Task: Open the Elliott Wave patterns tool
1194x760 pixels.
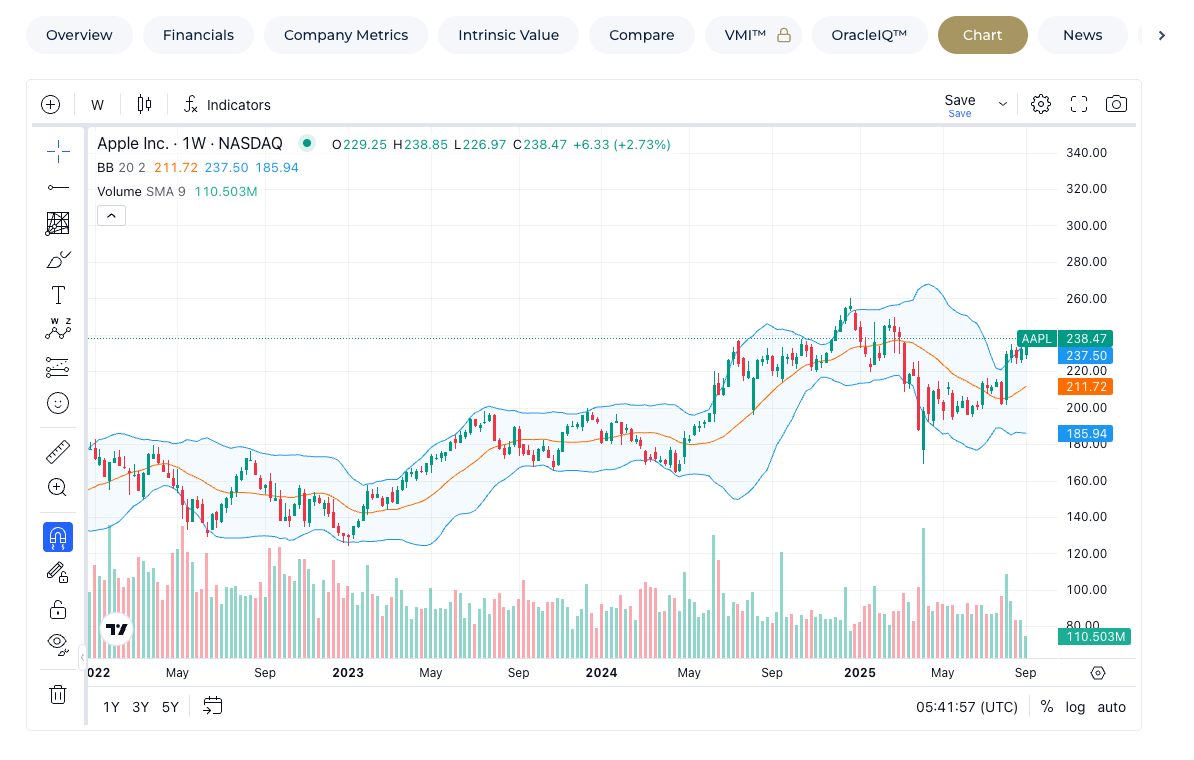Action: pyautogui.click(x=57, y=330)
